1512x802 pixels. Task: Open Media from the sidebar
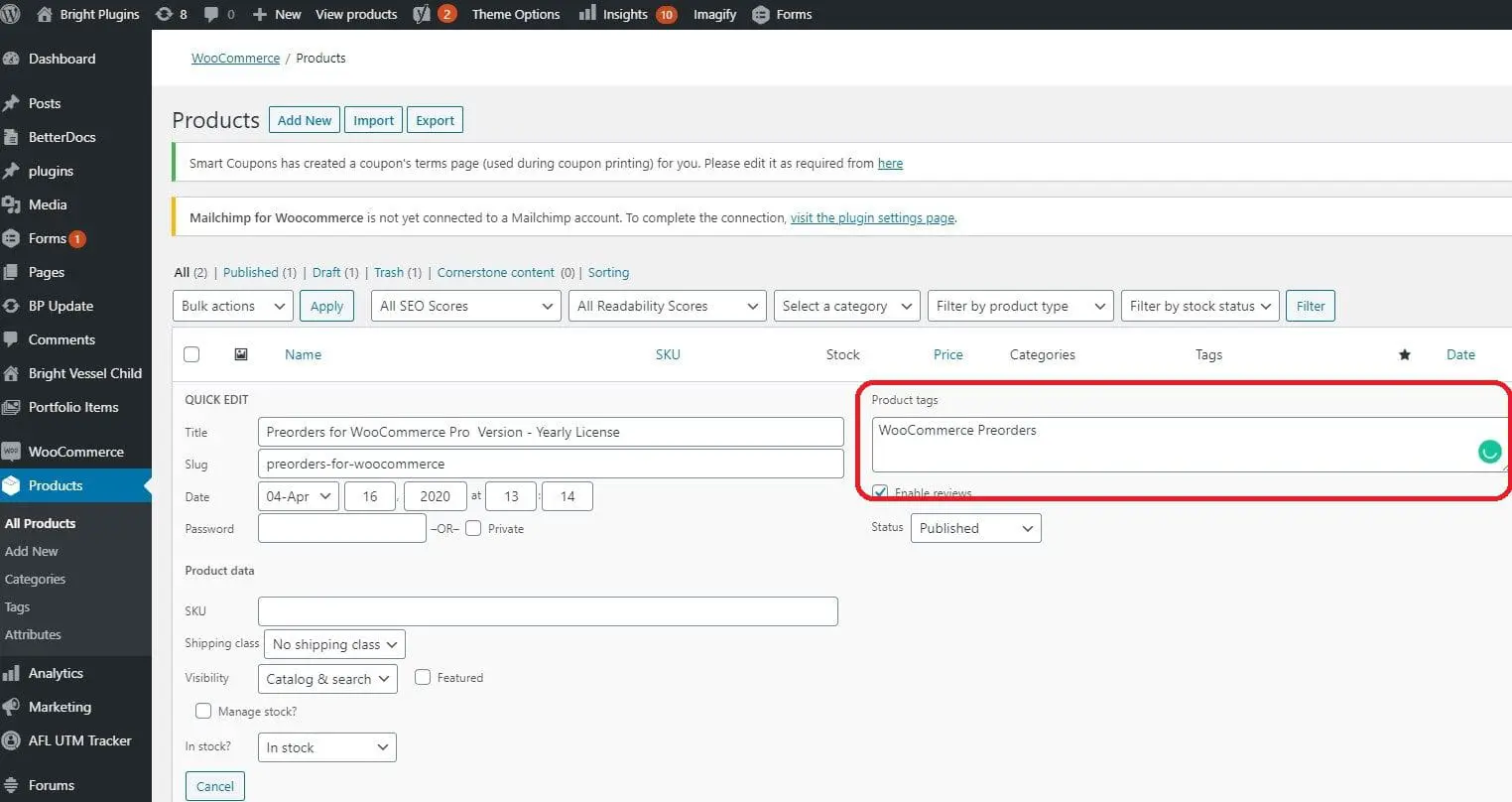49,204
